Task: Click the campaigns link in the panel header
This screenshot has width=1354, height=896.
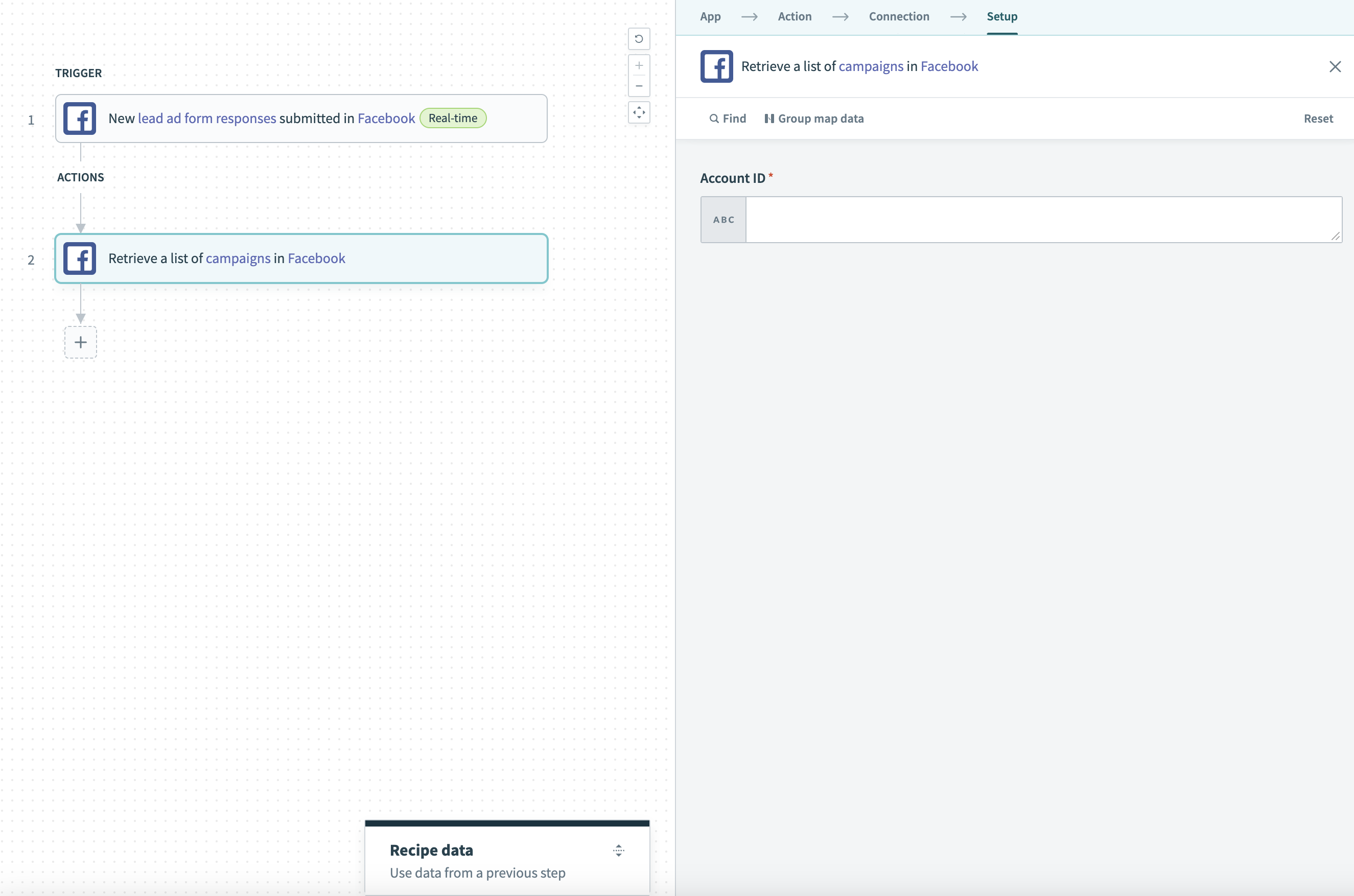Action: tap(871, 66)
